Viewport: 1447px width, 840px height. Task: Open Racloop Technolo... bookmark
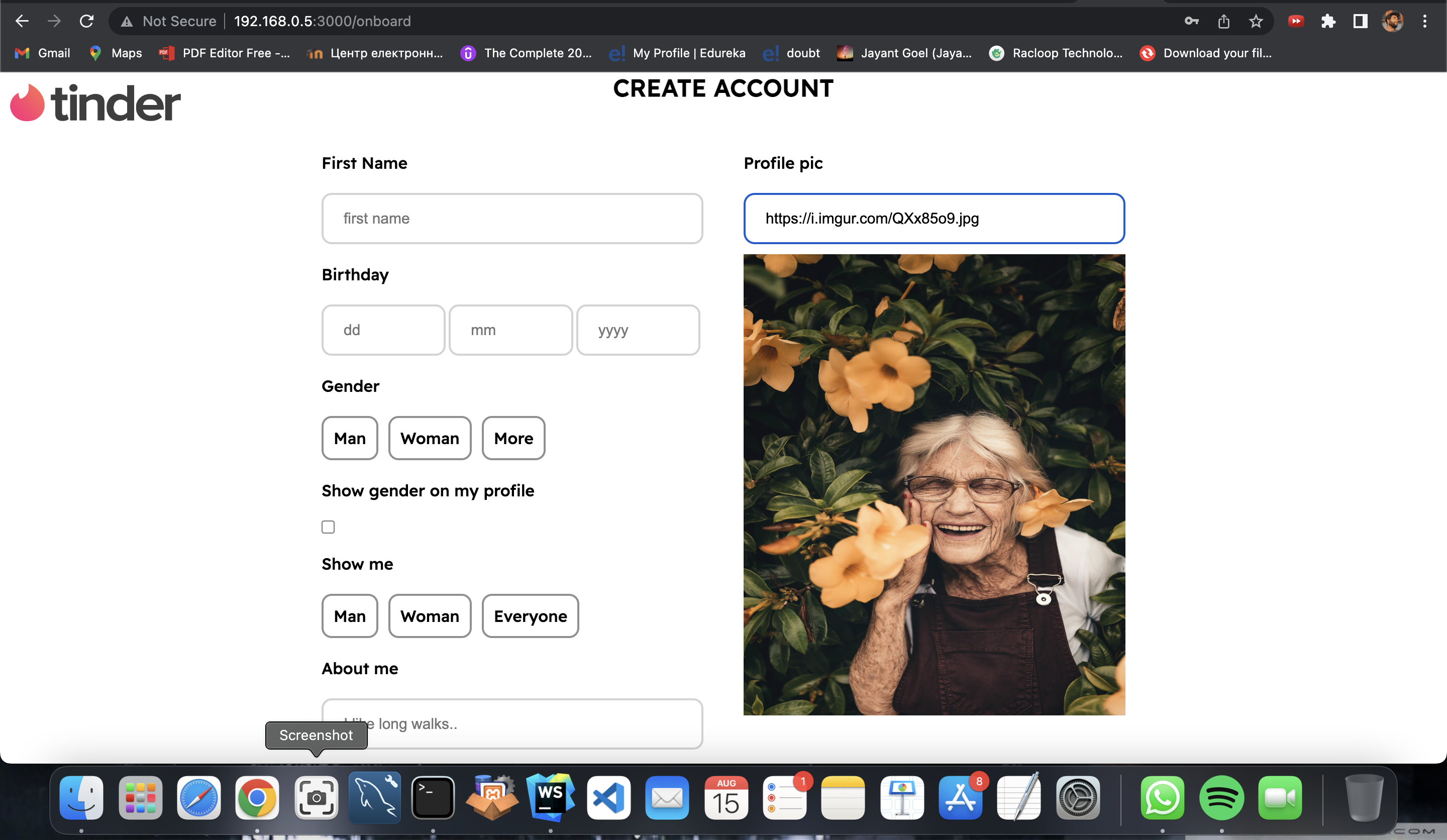click(1056, 53)
